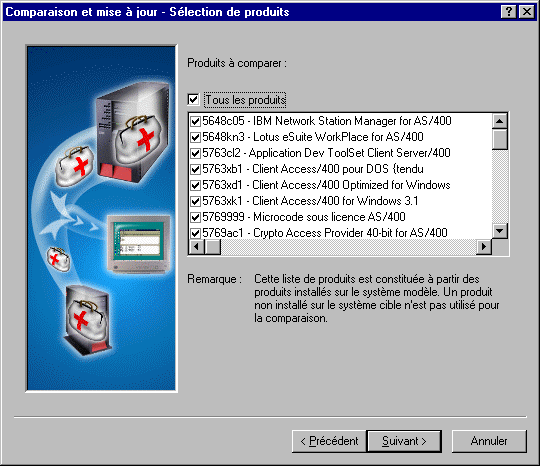Toggle 5763xd1 Client Access Optimized for Windows
540x466 pixels.
coord(196,185)
